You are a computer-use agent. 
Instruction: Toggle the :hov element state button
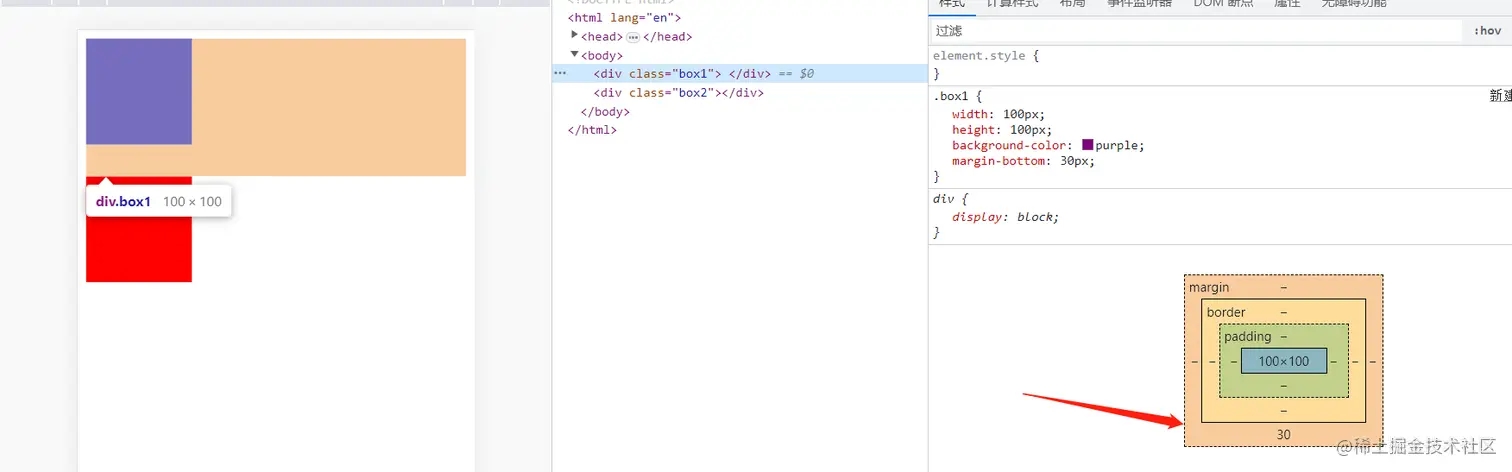click(x=1487, y=31)
